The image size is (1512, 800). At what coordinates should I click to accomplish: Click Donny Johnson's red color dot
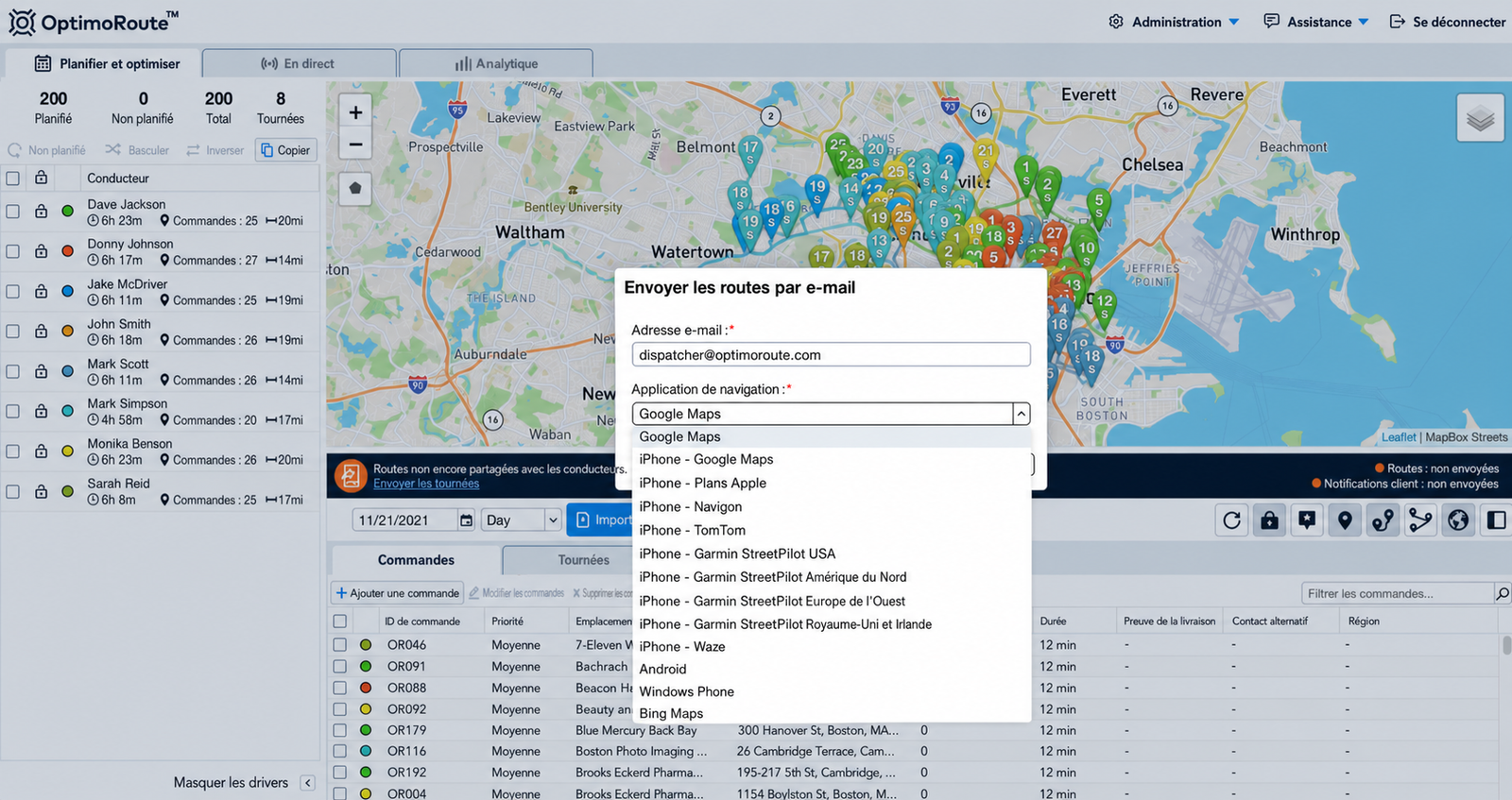point(68,251)
